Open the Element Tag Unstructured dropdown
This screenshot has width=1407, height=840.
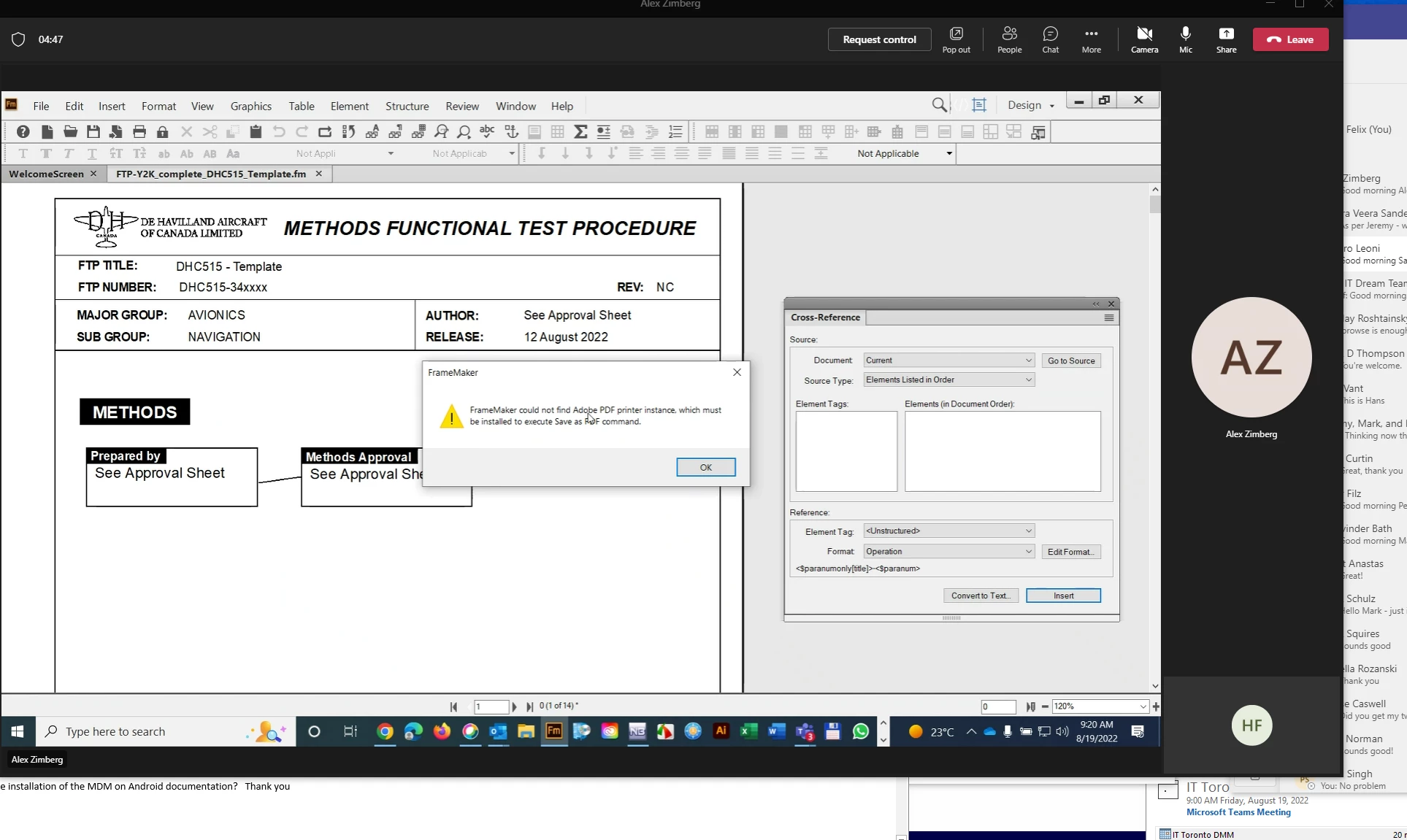point(948,531)
